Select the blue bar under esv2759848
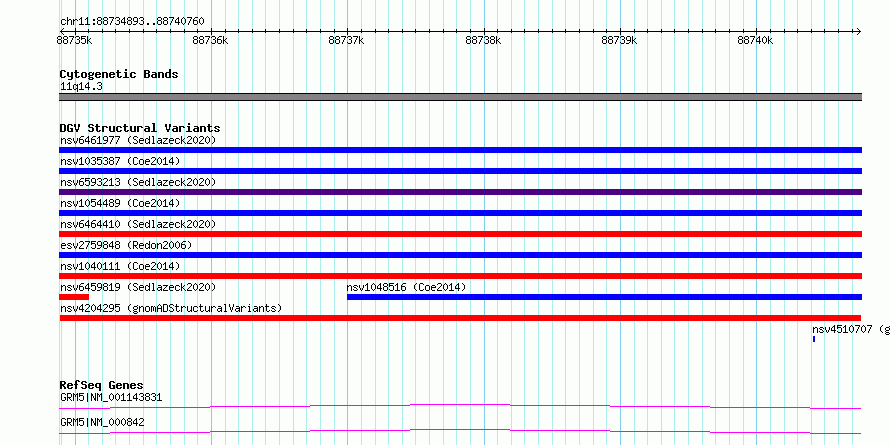This screenshot has height=445, width=890. click(460, 255)
